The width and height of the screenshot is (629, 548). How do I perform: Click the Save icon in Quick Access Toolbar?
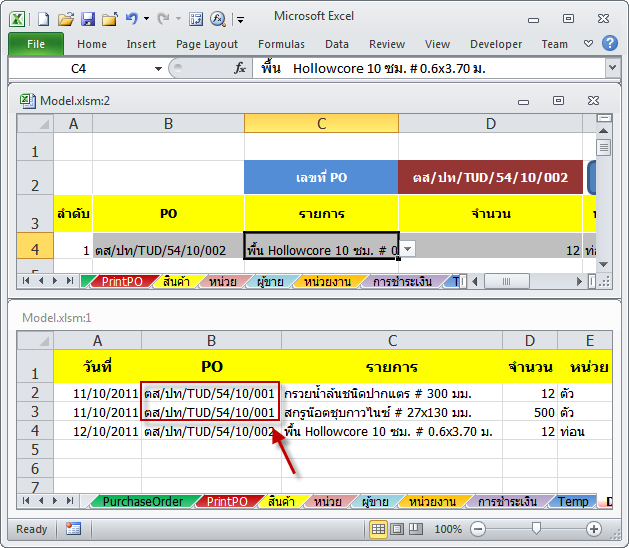[x=88, y=19]
